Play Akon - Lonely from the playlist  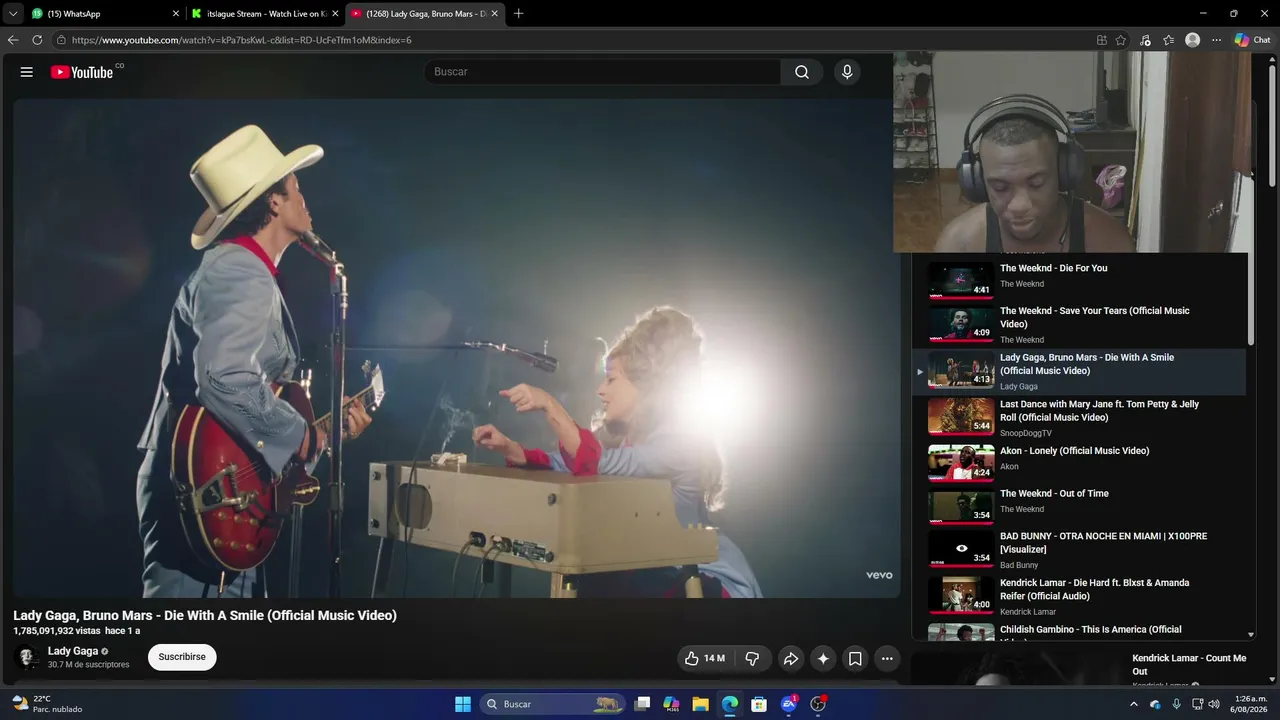1080,463
